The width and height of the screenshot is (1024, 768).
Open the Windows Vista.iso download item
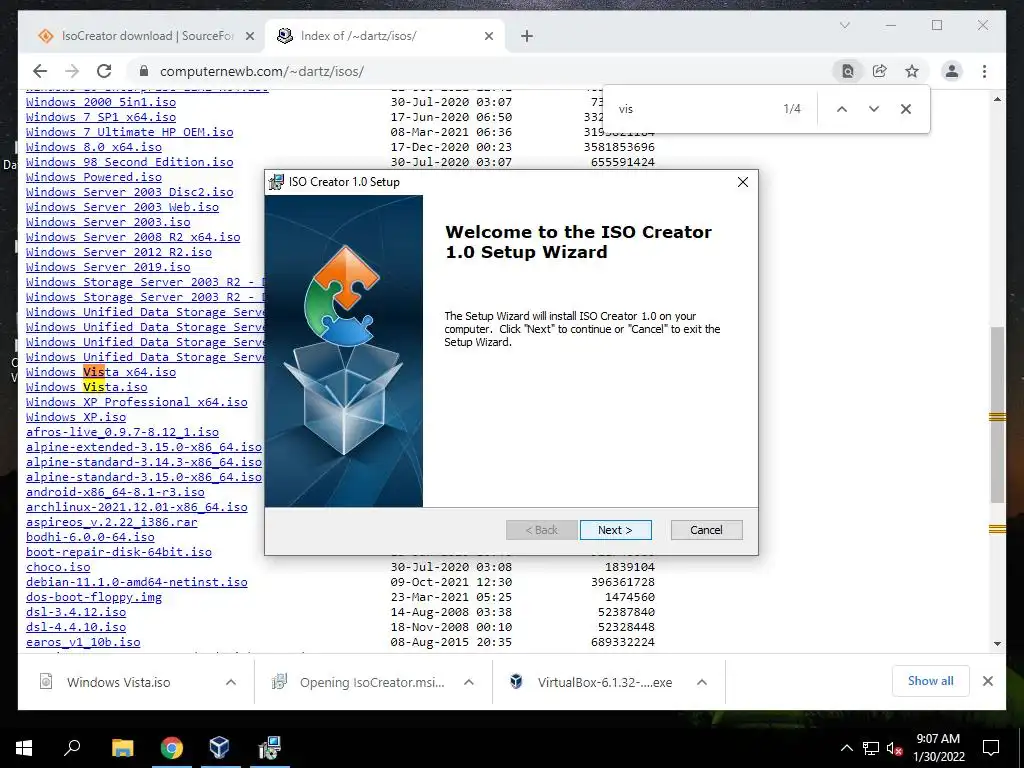pyautogui.click(x=118, y=682)
